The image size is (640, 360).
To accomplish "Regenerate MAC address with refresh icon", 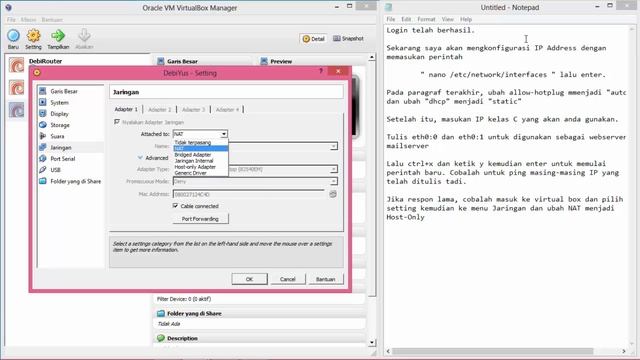I will coord(333,194).
